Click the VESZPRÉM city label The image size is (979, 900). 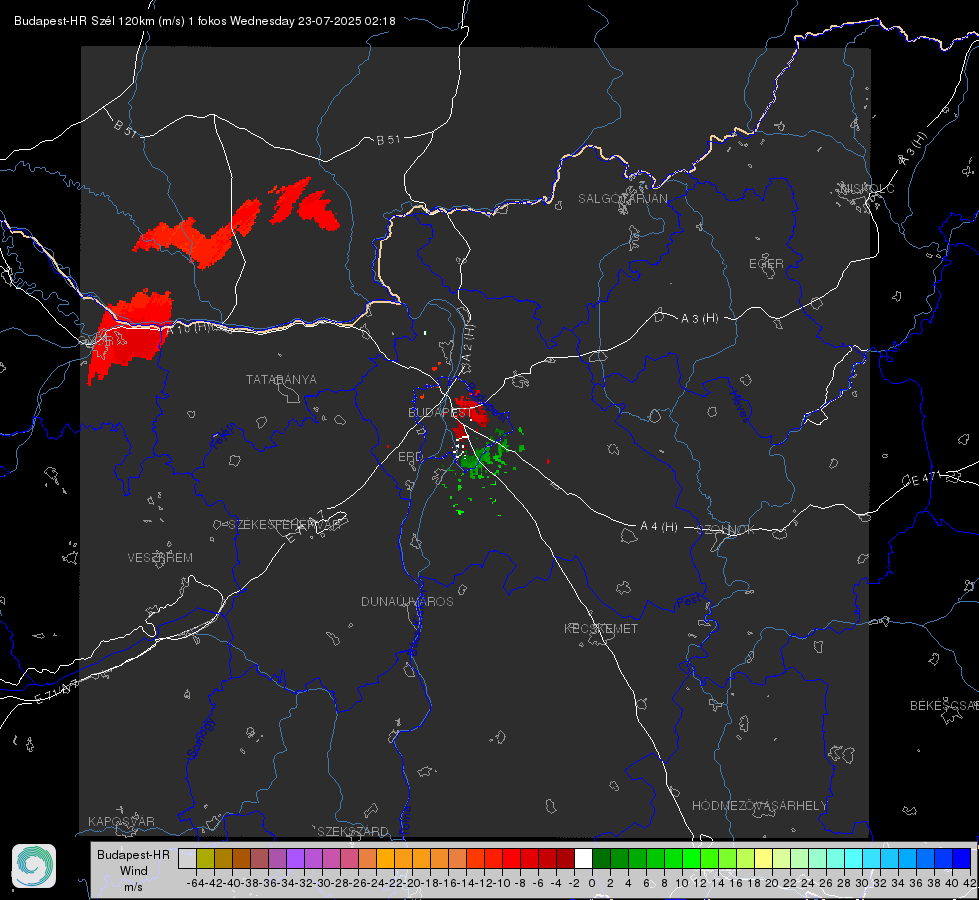[x=160, y=558]
